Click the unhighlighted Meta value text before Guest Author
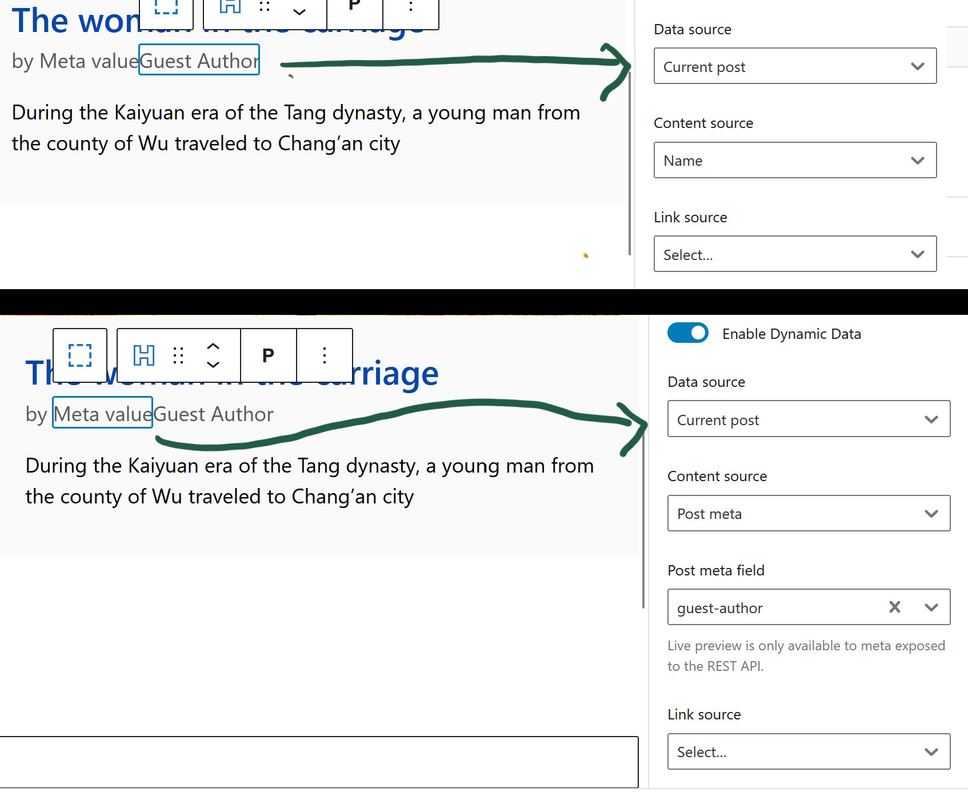 pyautogui.click(x=89, y=60)
